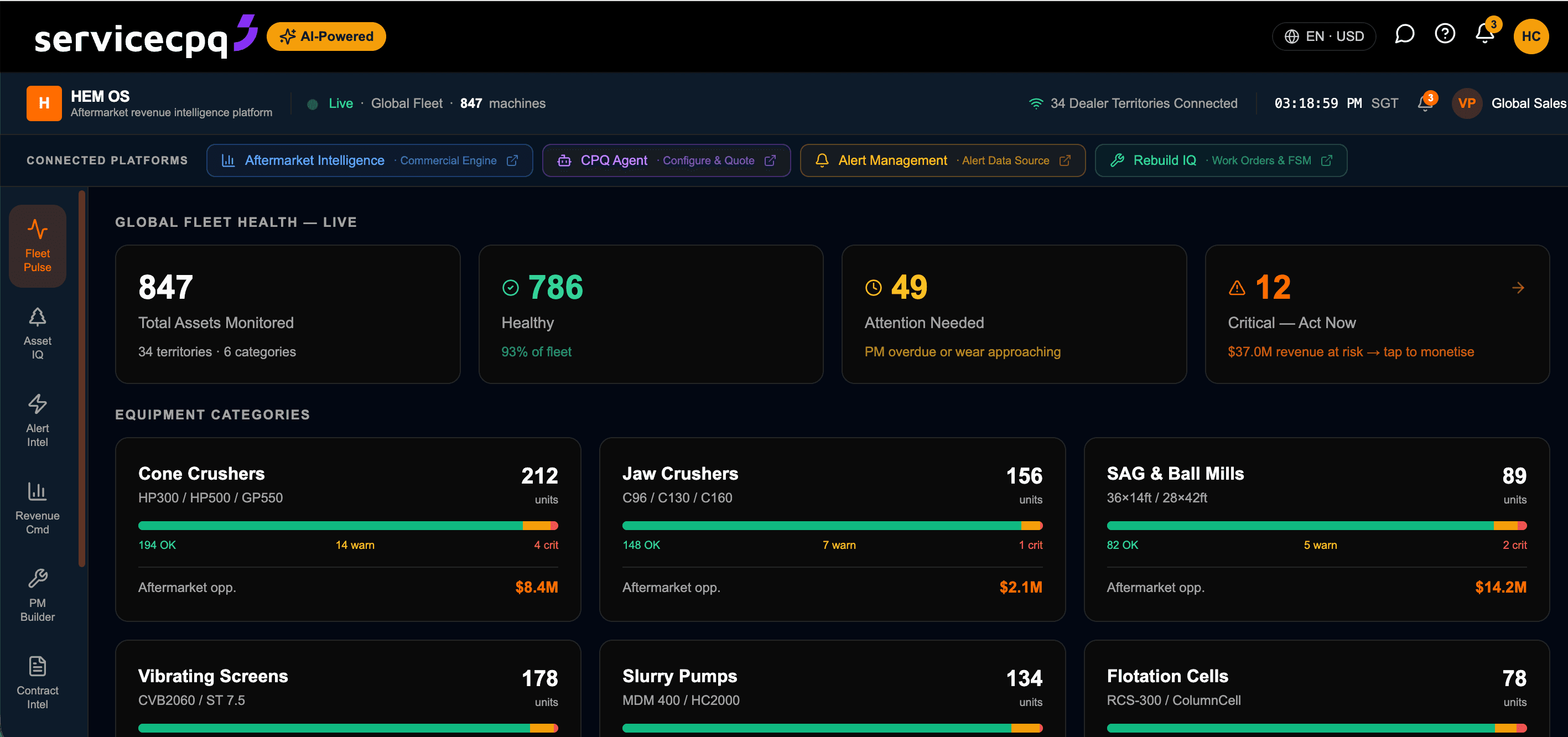Open the chat message icon in top bar

(x=1404, y=34)
